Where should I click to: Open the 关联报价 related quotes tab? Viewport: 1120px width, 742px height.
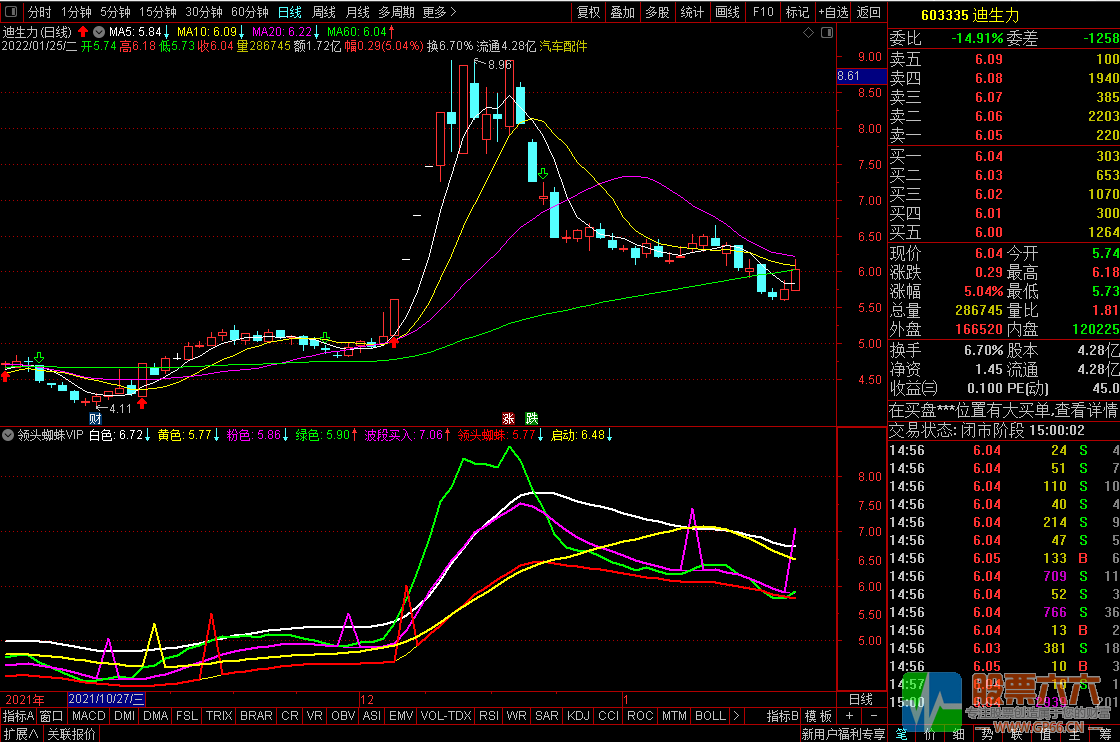[71, 734]
